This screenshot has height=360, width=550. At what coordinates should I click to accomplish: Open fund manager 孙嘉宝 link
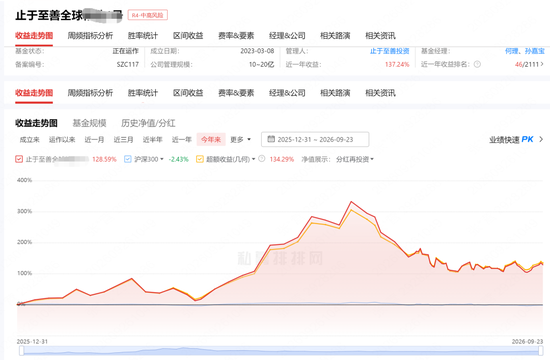(535, 51)
